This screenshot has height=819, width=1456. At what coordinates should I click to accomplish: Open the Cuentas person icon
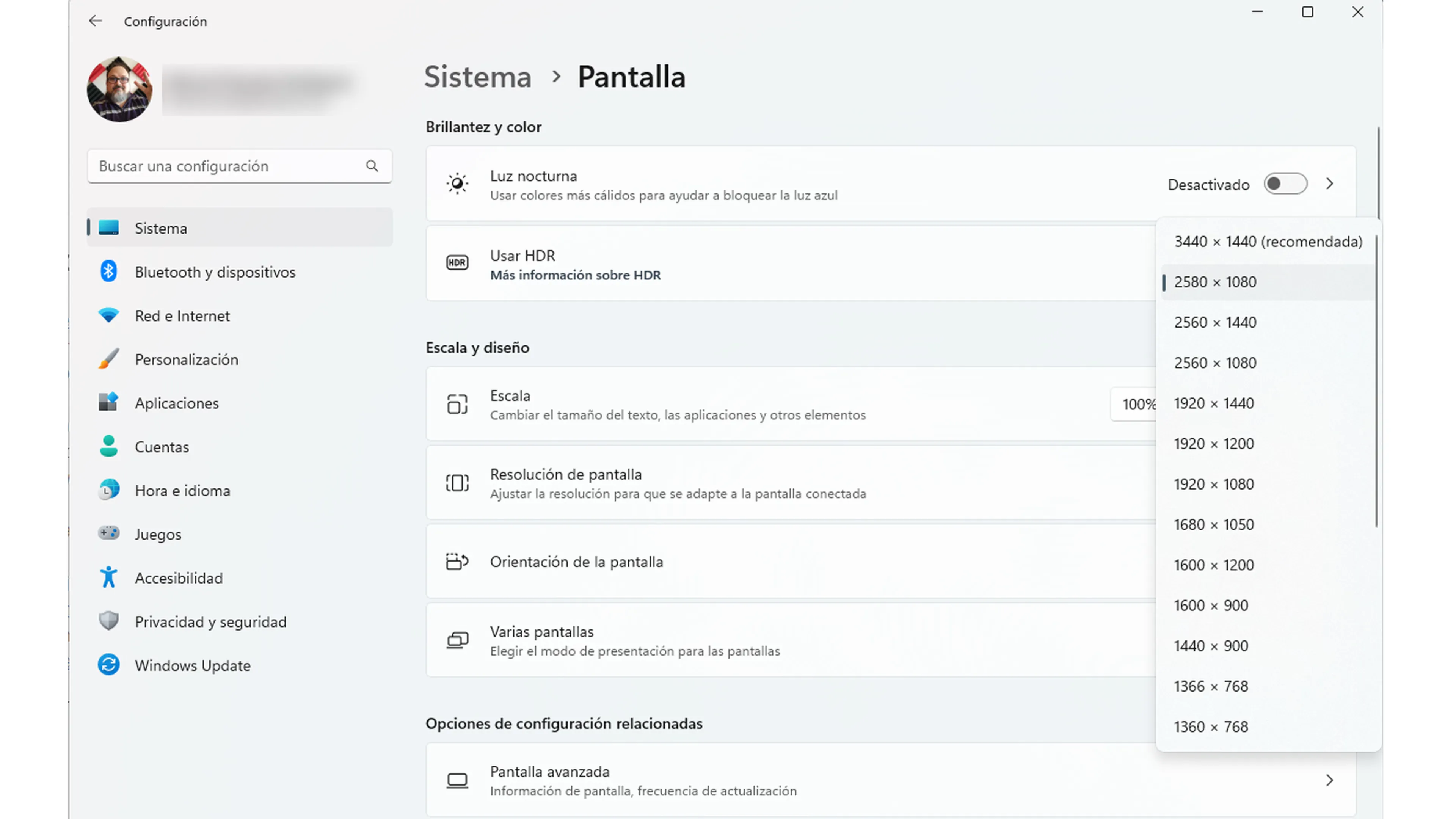[x=108, y=446]
